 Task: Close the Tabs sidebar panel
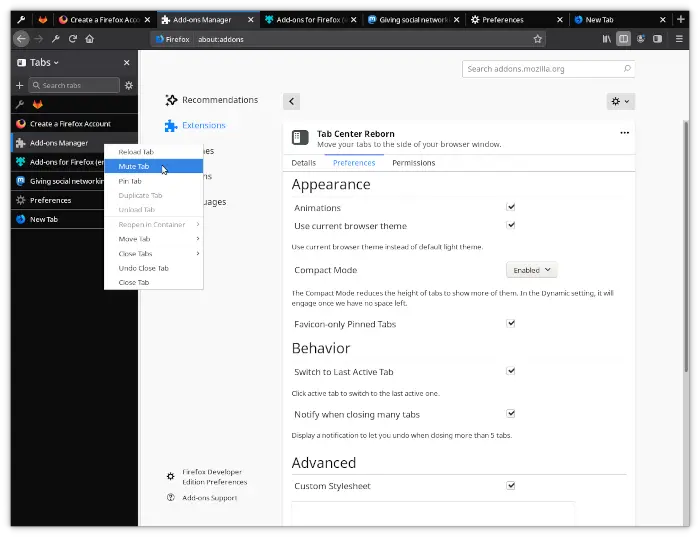[126, 62]
